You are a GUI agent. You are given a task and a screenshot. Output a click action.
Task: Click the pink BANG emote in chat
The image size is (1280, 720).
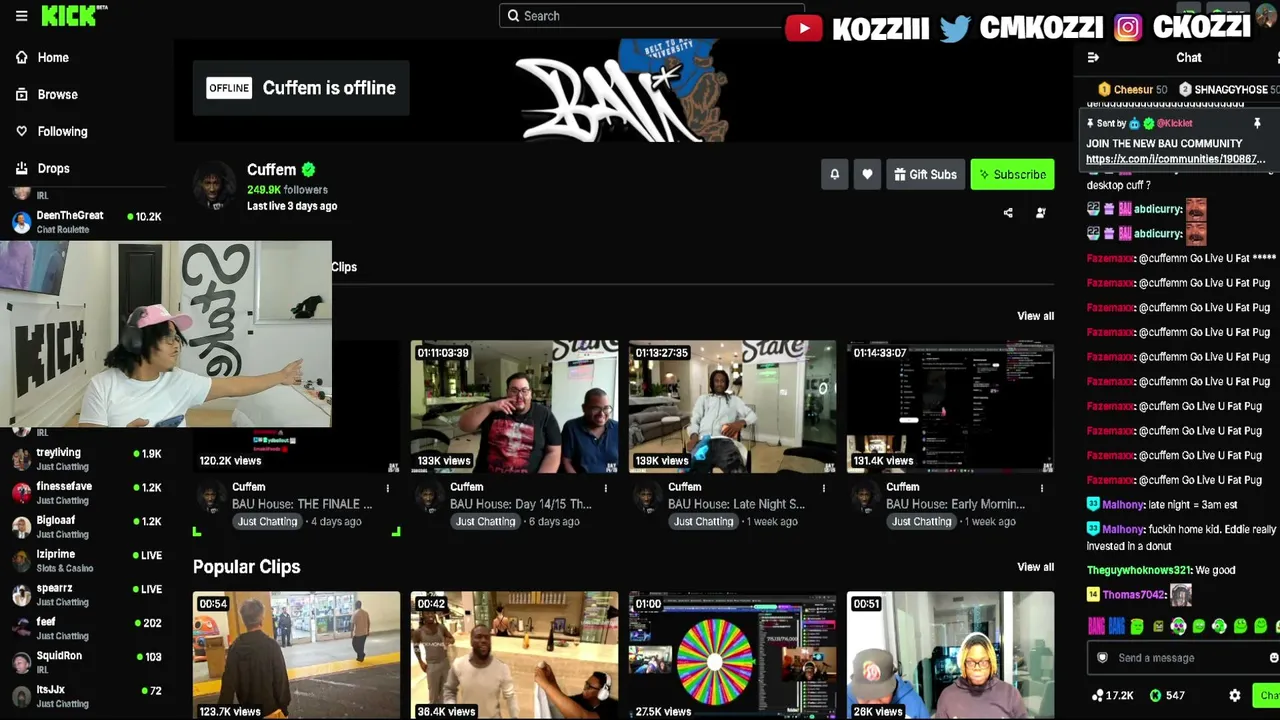click(1097, 627)
